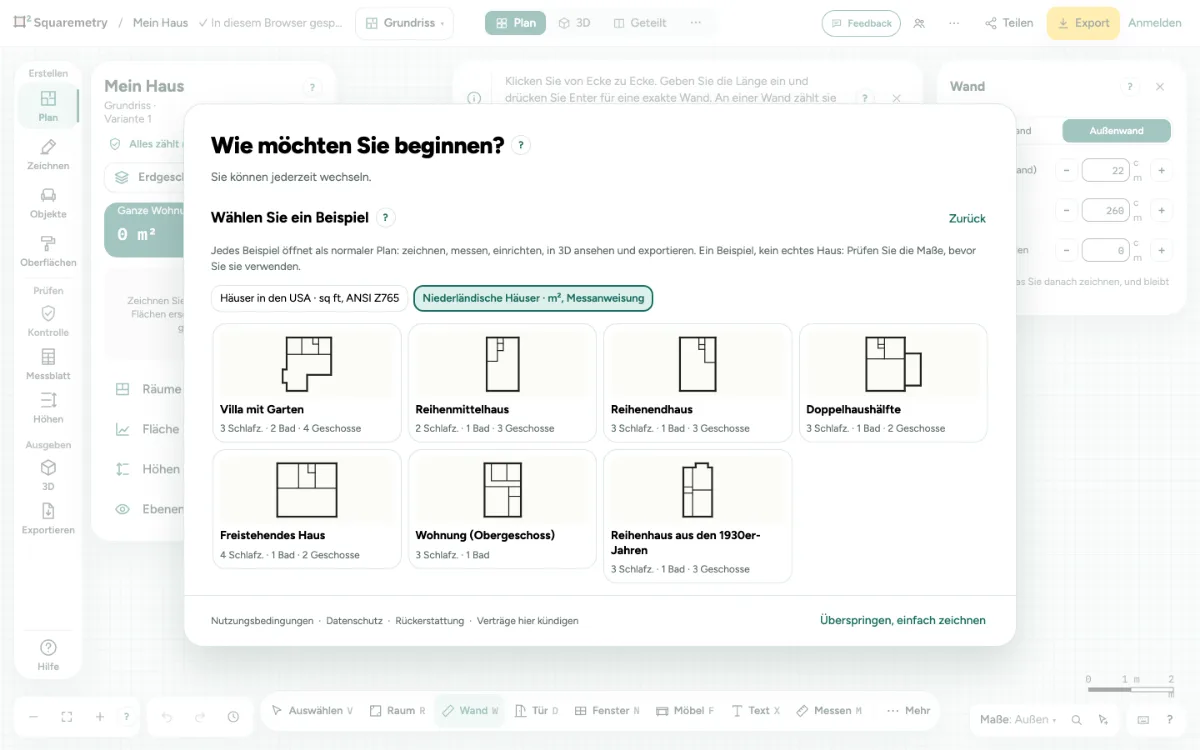Image resolution: width=1200 pixels, height=750 pixels.
Task: Select the Tür tool in the bottom toolbar
Action: pos(537,711)
